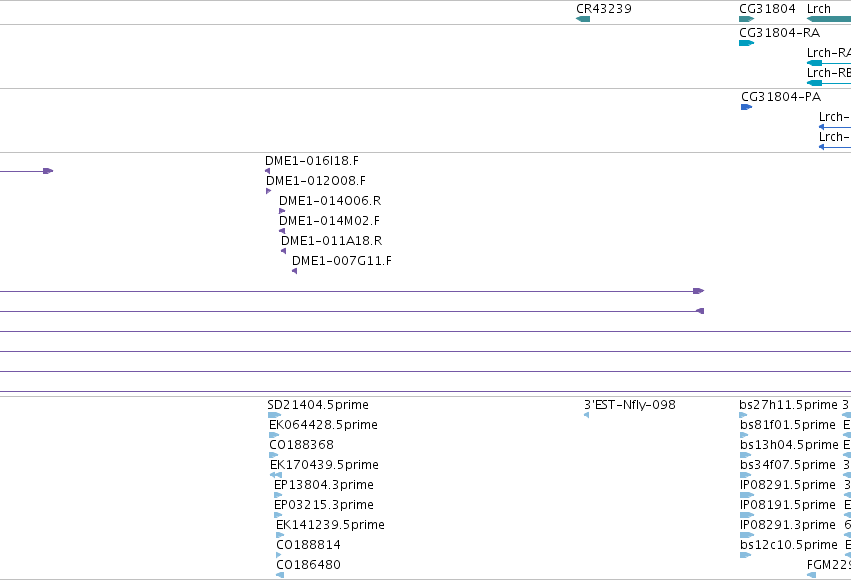
Task: Click the CO188368 EST label
Action: pyautogui.click(x=301, y=445)
